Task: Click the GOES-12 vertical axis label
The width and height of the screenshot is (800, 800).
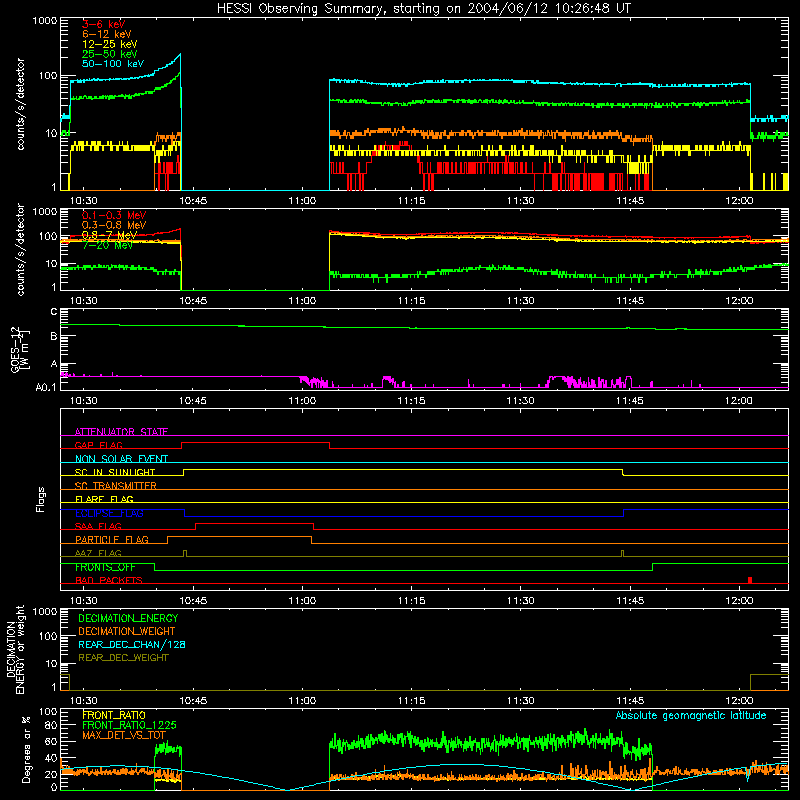Action: point(18,350)
